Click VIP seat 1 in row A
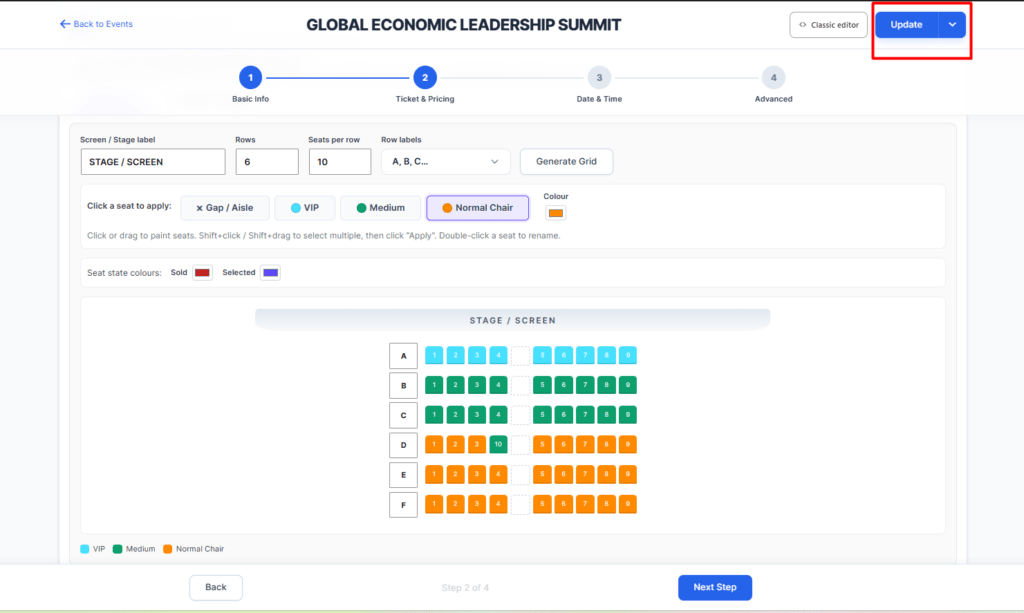 (x=434, y=355)
